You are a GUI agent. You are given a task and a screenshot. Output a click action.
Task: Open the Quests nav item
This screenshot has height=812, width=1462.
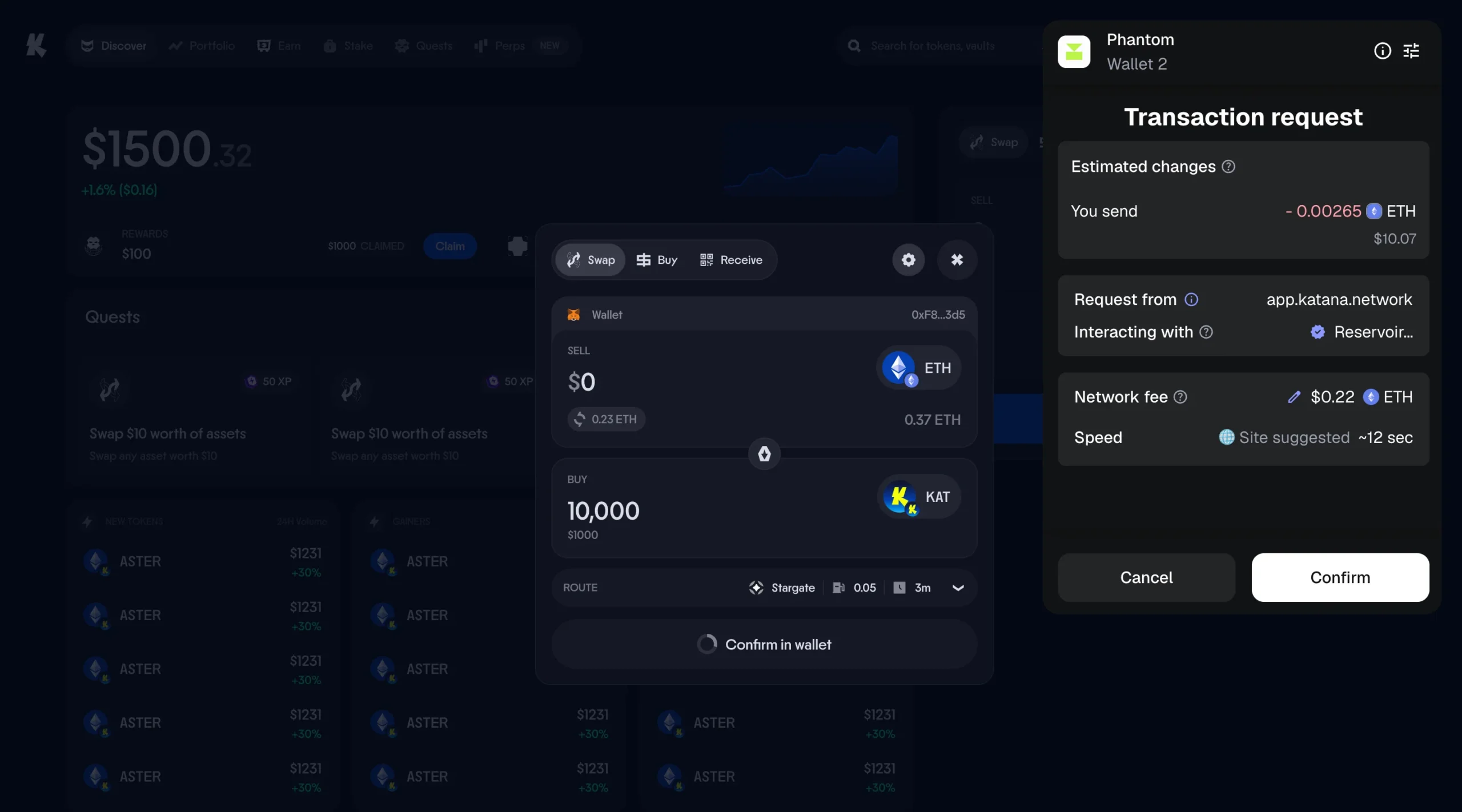tap(424, 46)
